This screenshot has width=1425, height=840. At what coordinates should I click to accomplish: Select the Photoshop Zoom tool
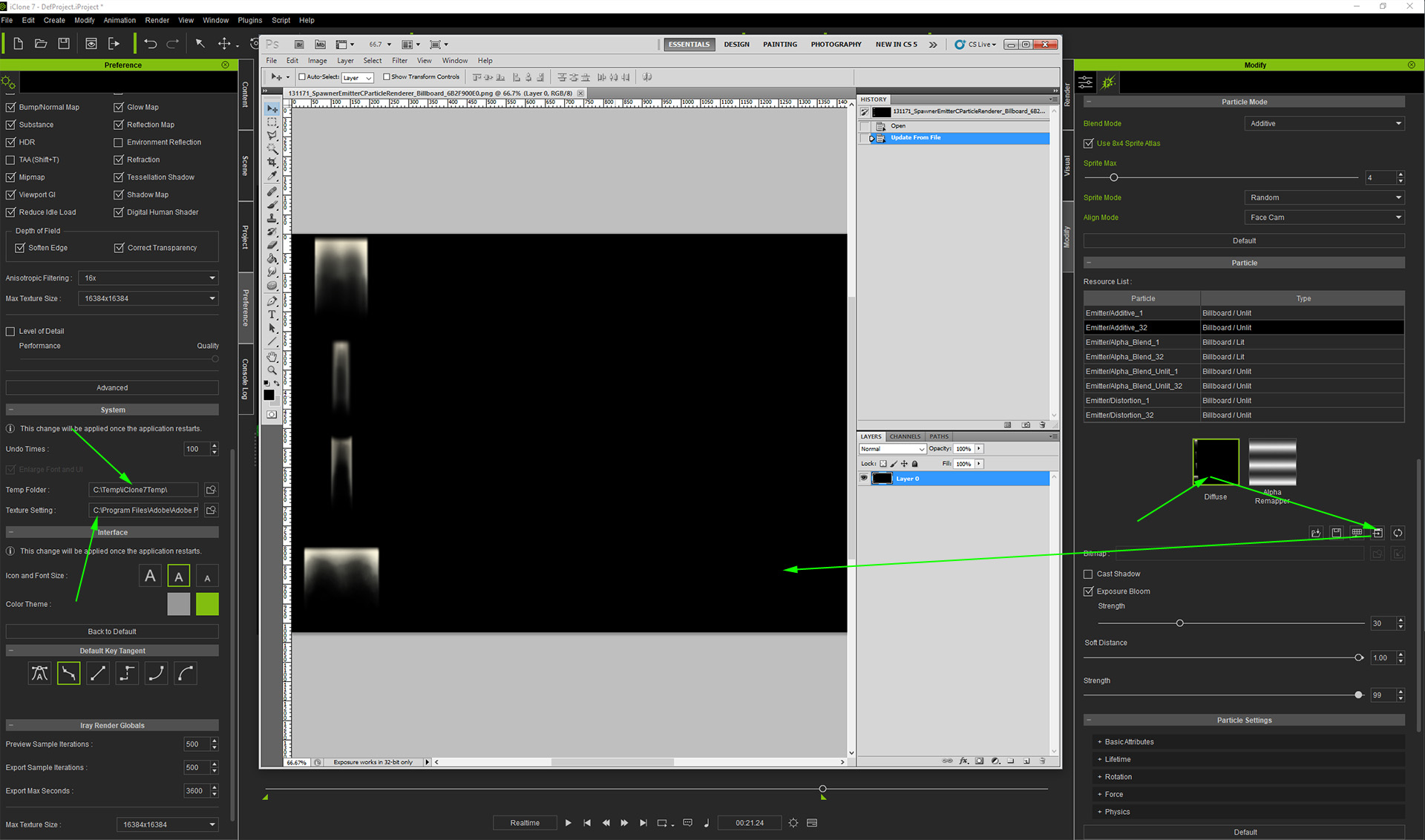272,370
